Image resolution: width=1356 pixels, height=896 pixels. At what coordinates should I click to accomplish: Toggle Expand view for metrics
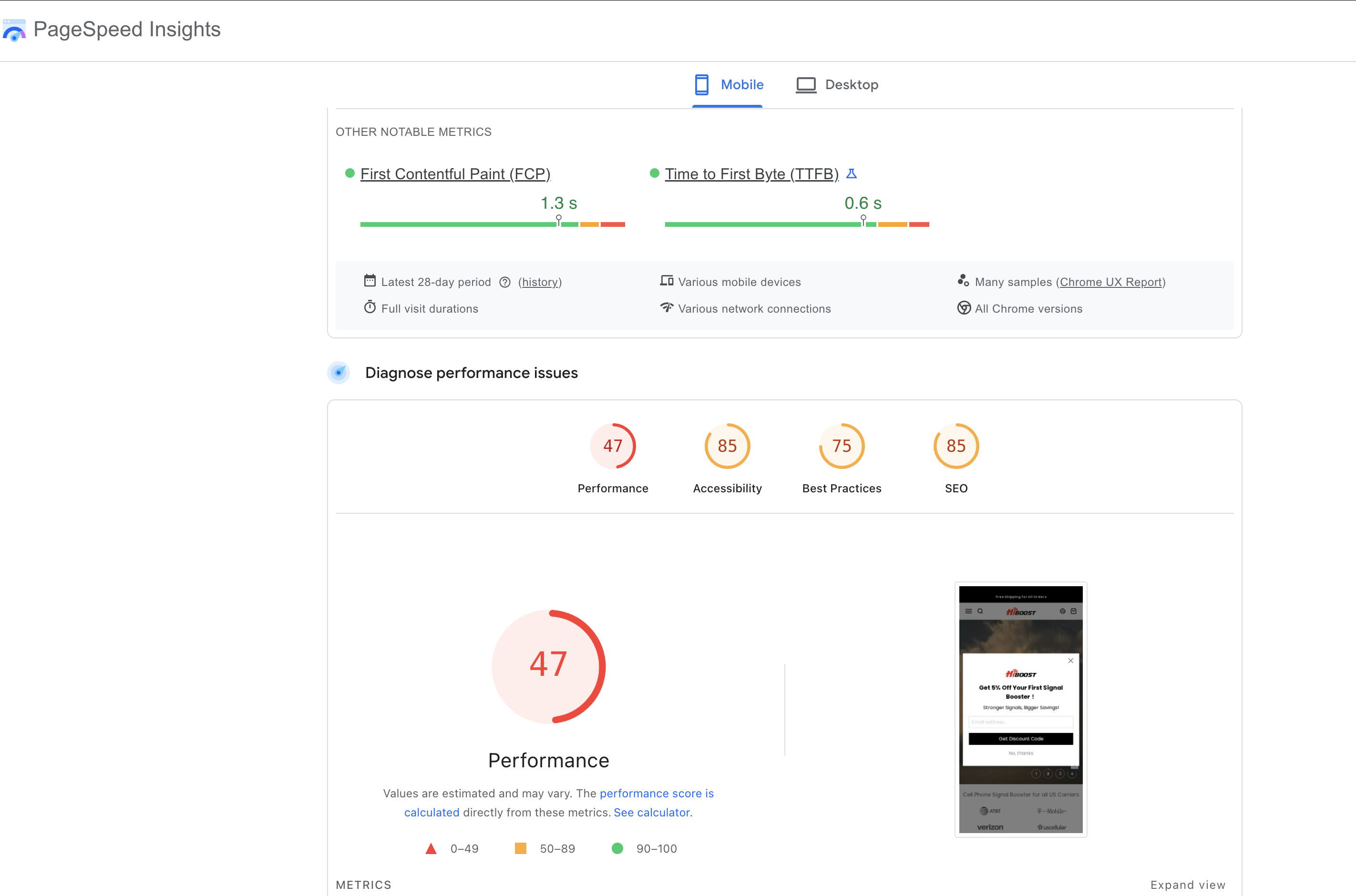click(1187, 885)
